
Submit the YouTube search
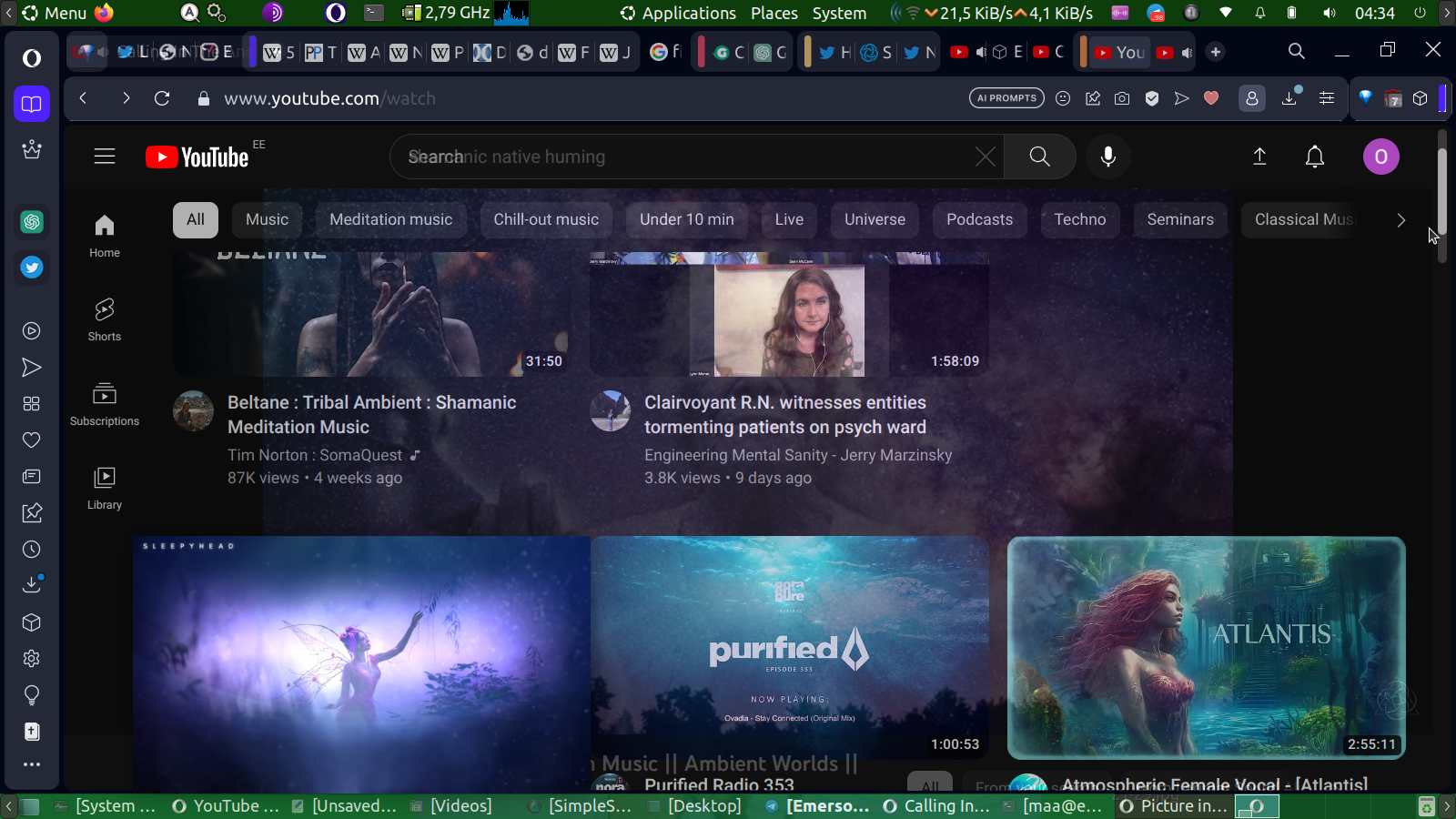pyautogui.click(x=1040, y=157)
